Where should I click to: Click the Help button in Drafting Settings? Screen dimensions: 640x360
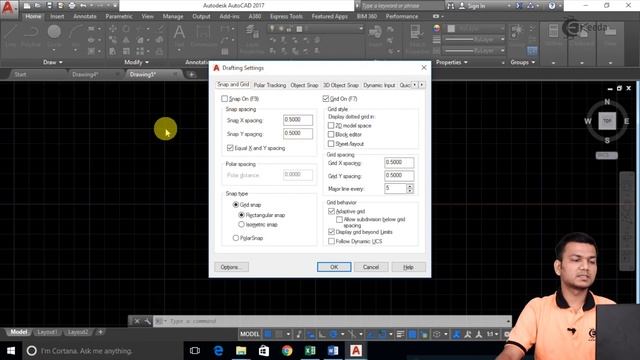point(409,267)
